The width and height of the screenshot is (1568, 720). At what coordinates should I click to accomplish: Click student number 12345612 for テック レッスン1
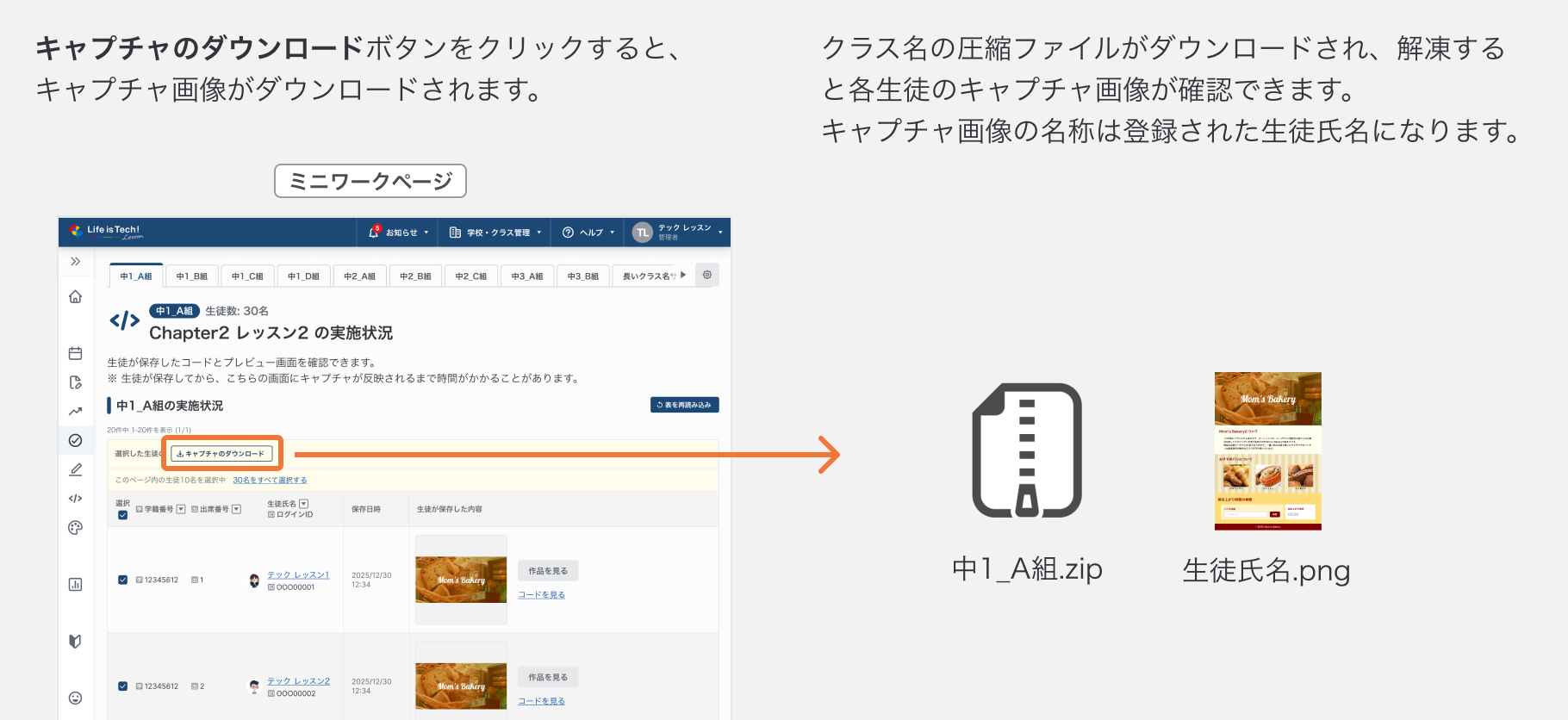161,580
